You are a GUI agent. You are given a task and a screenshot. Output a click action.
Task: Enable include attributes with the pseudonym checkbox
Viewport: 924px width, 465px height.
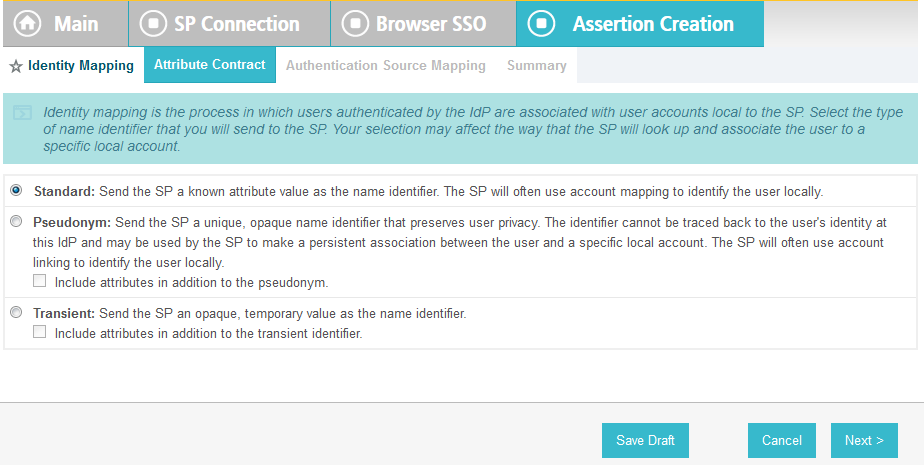pos(39,281)
